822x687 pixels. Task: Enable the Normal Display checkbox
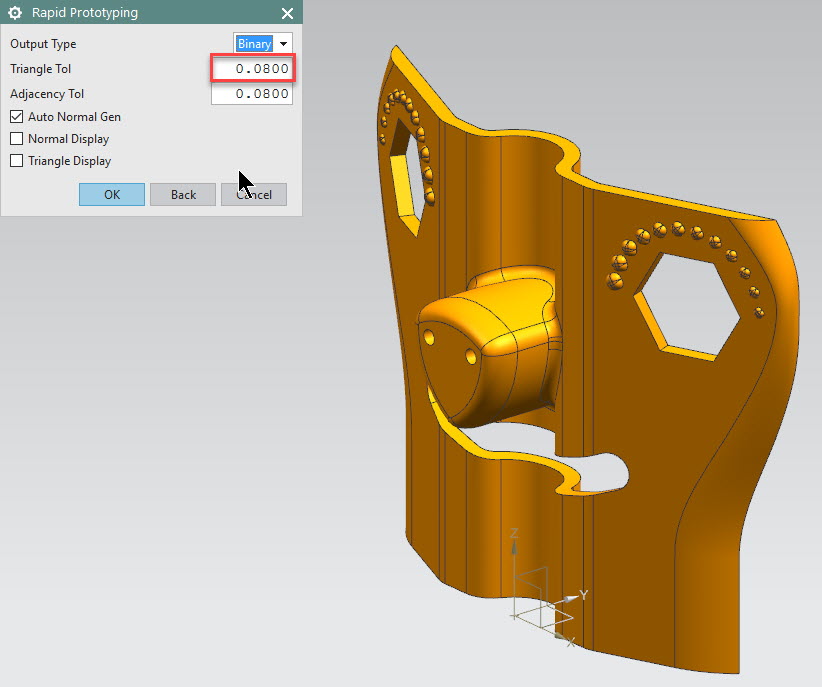click(x=16, y=139)
